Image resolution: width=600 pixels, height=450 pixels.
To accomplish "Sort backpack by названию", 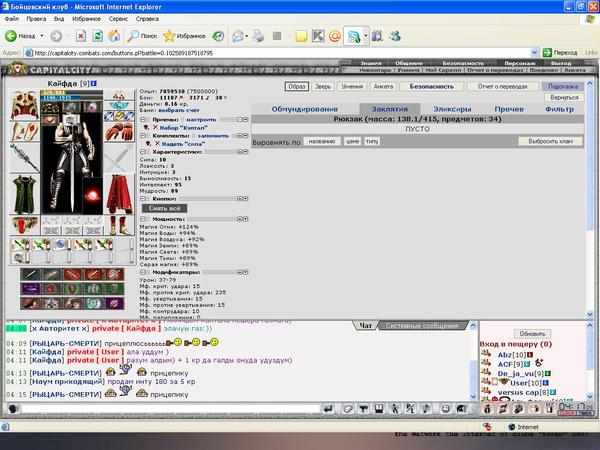I will [321, 141].
